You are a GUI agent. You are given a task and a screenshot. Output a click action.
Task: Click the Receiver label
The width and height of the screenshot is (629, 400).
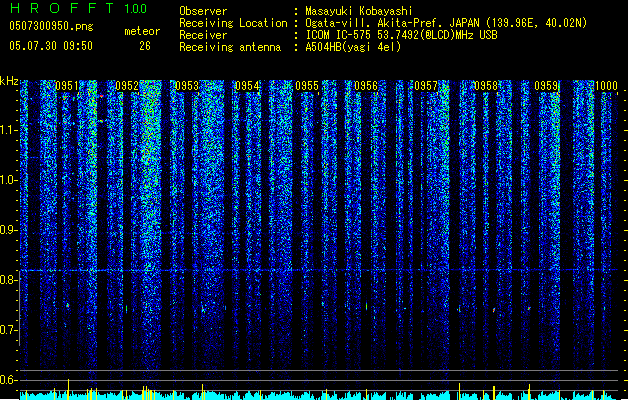point(203,35)
